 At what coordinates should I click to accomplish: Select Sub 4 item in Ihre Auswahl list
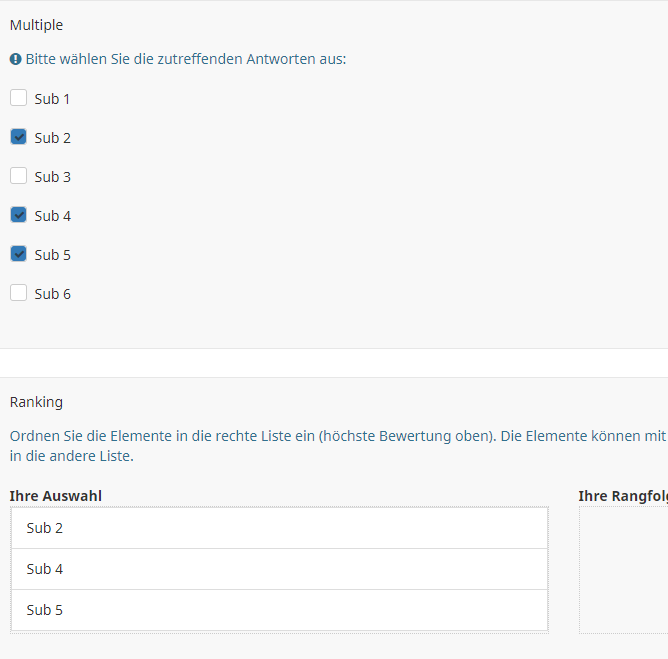point(279,569)
